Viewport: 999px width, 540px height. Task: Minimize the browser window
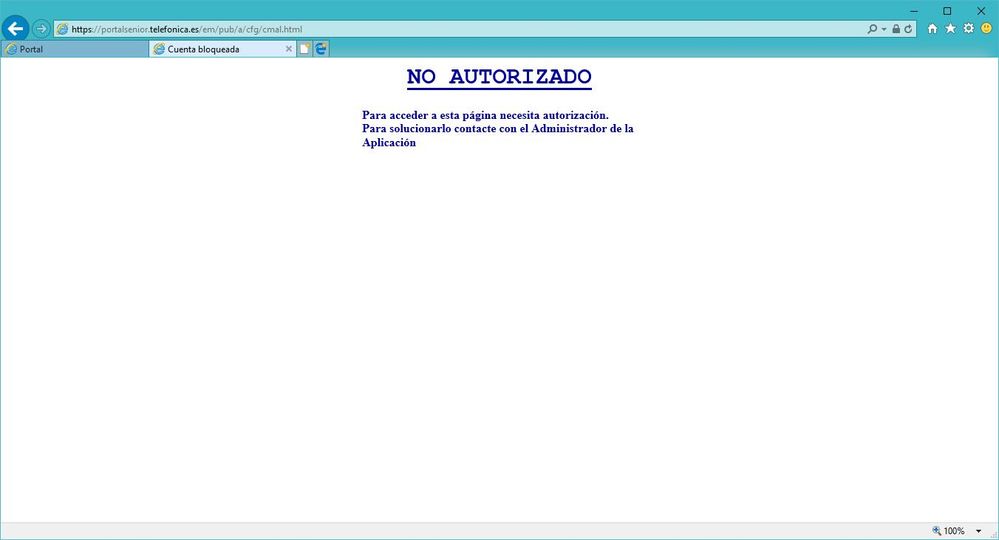click(914, 11)
